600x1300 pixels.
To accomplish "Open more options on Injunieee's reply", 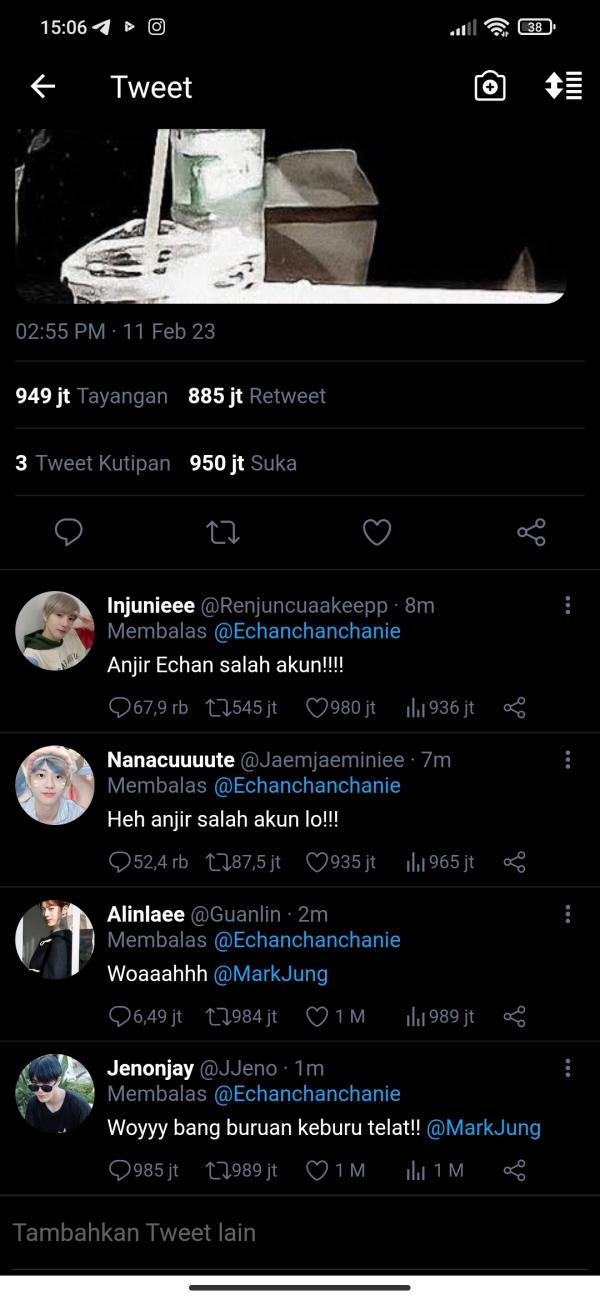I will tap(567, 605).
